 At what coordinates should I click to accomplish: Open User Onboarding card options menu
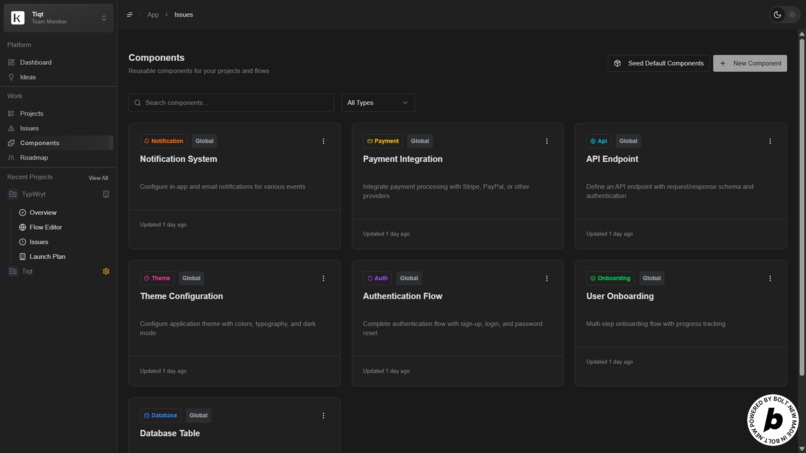[770, 279]
